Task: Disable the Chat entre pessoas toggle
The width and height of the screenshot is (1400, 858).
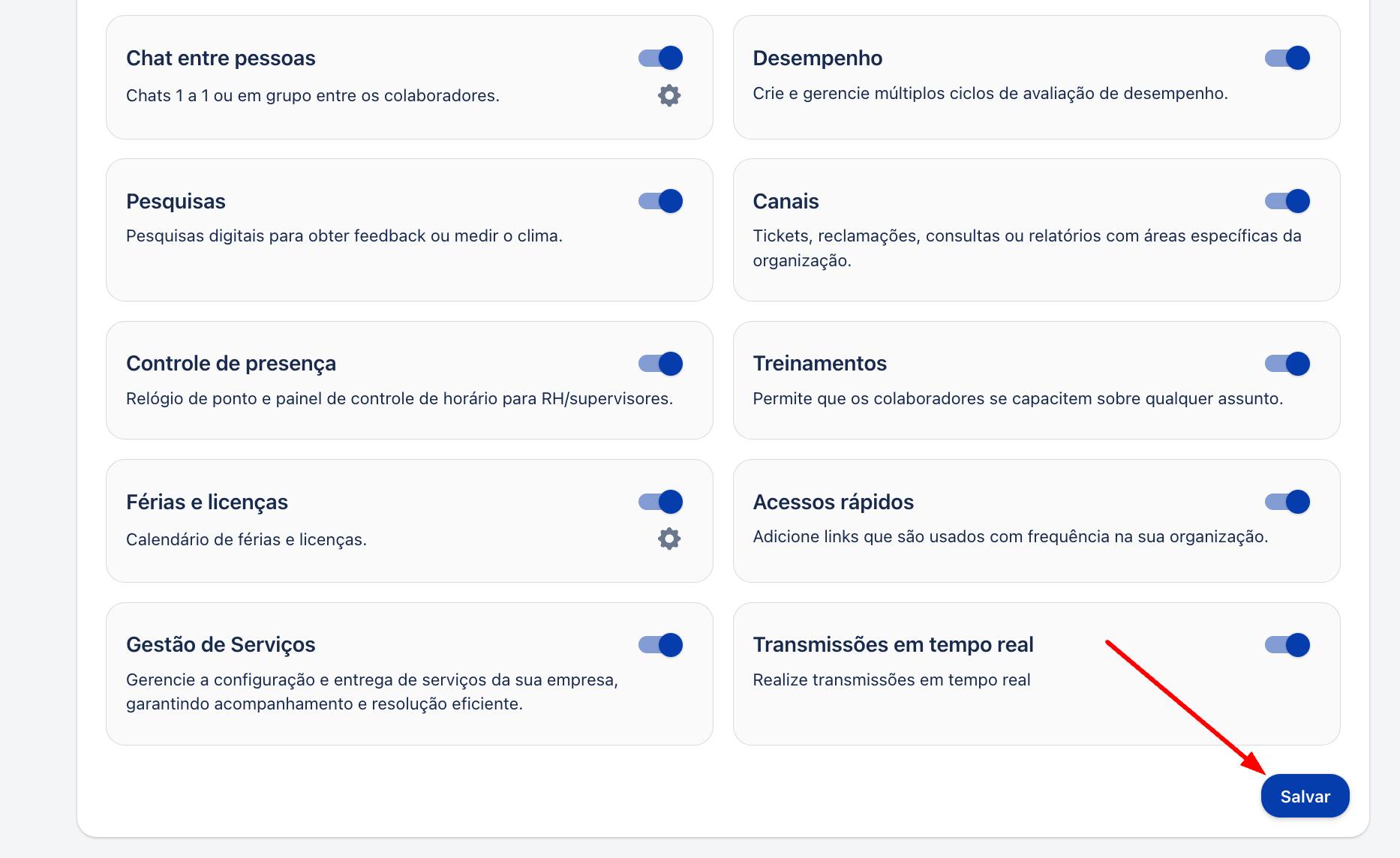Action: tap(660, 58)
